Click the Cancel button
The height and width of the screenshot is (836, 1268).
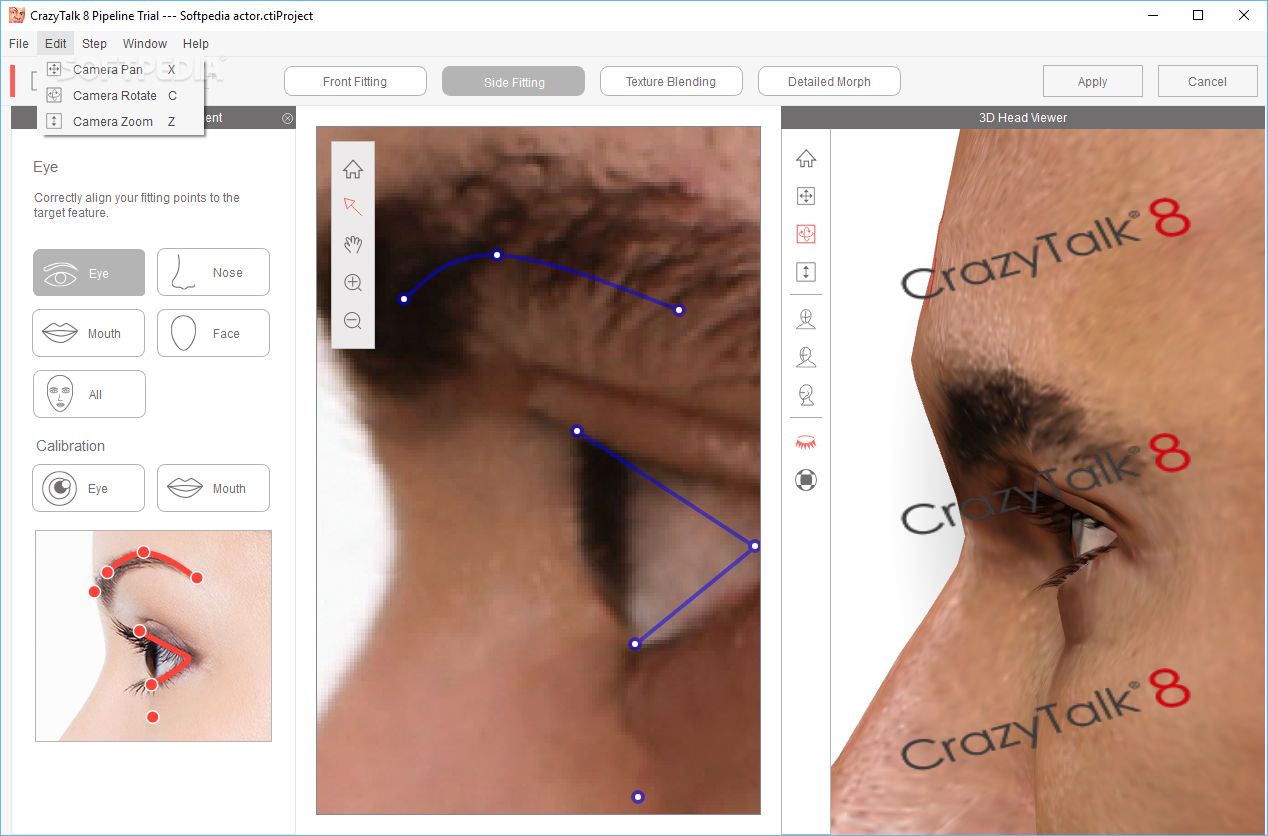coord(1207,81)
